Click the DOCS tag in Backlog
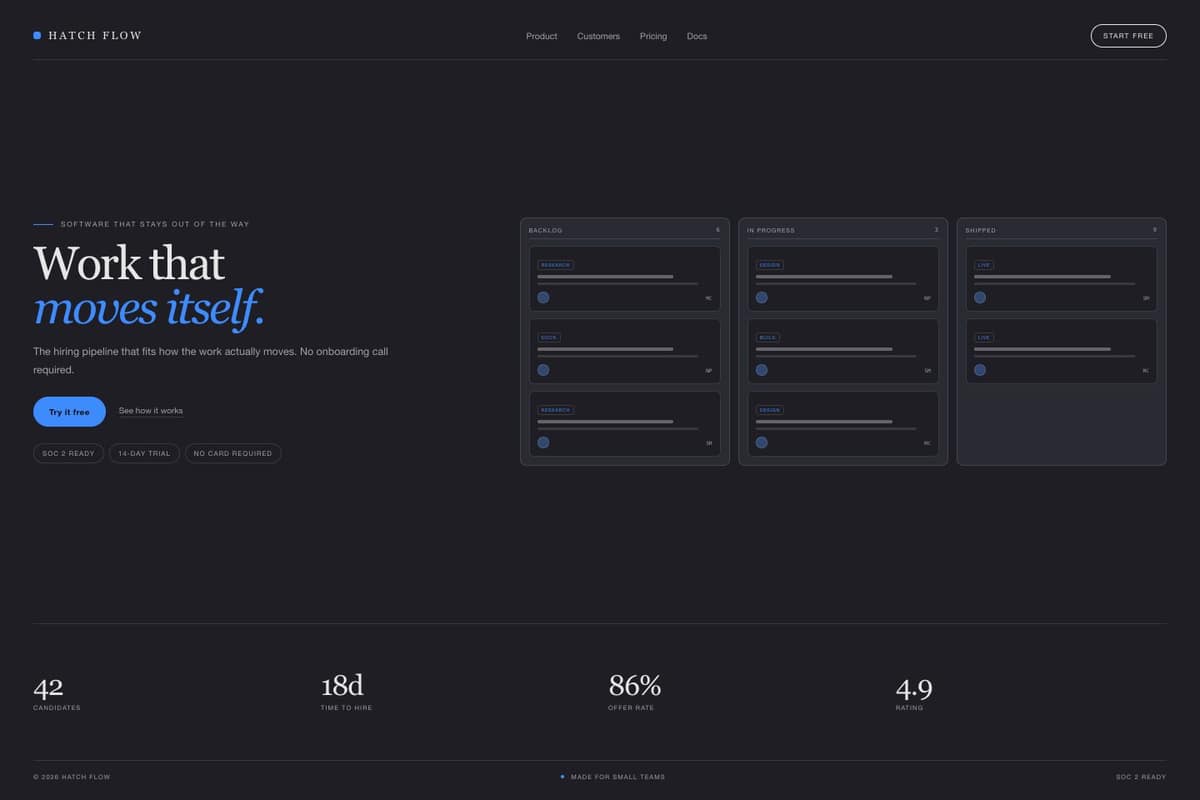1200x800 pixels. [x=549, y=337]
